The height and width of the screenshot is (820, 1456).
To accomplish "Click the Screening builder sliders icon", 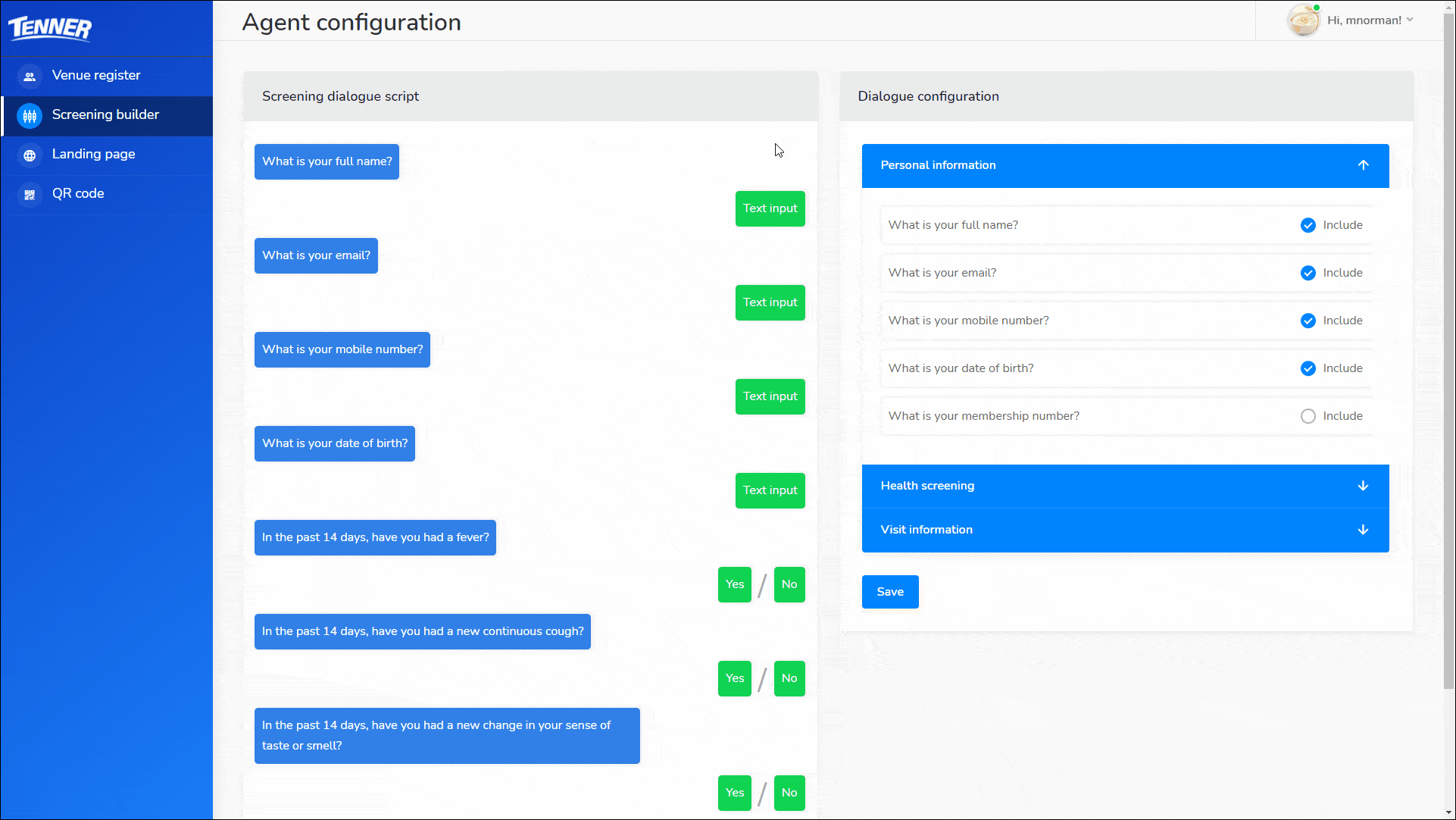I will [x=30, y=116].
